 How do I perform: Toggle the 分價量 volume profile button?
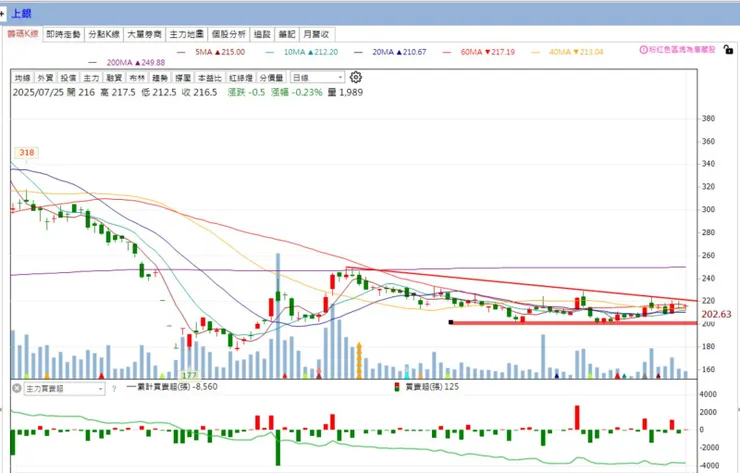click(x=271, y=77)
